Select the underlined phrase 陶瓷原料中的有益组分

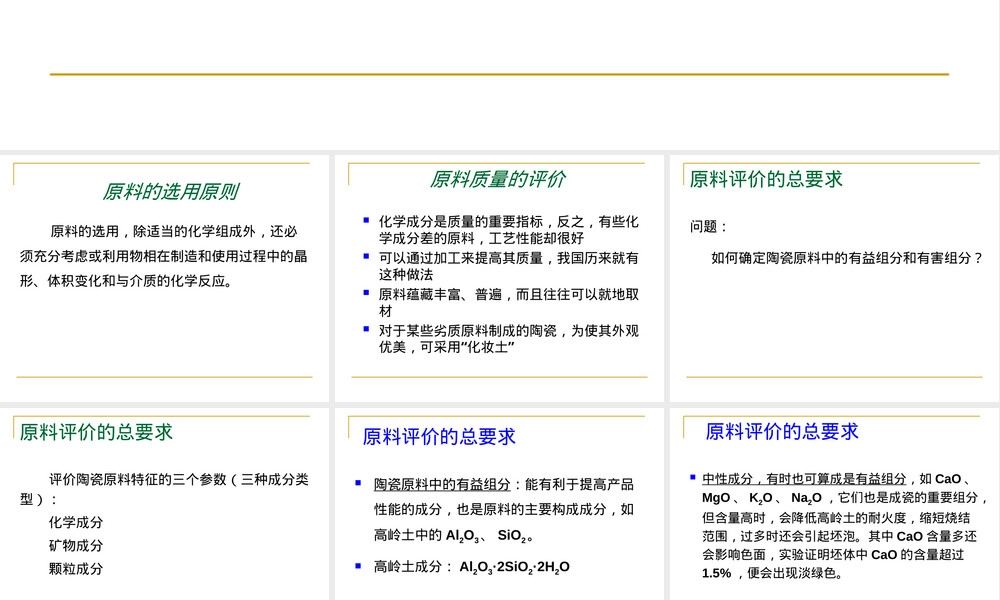[442, 485]
